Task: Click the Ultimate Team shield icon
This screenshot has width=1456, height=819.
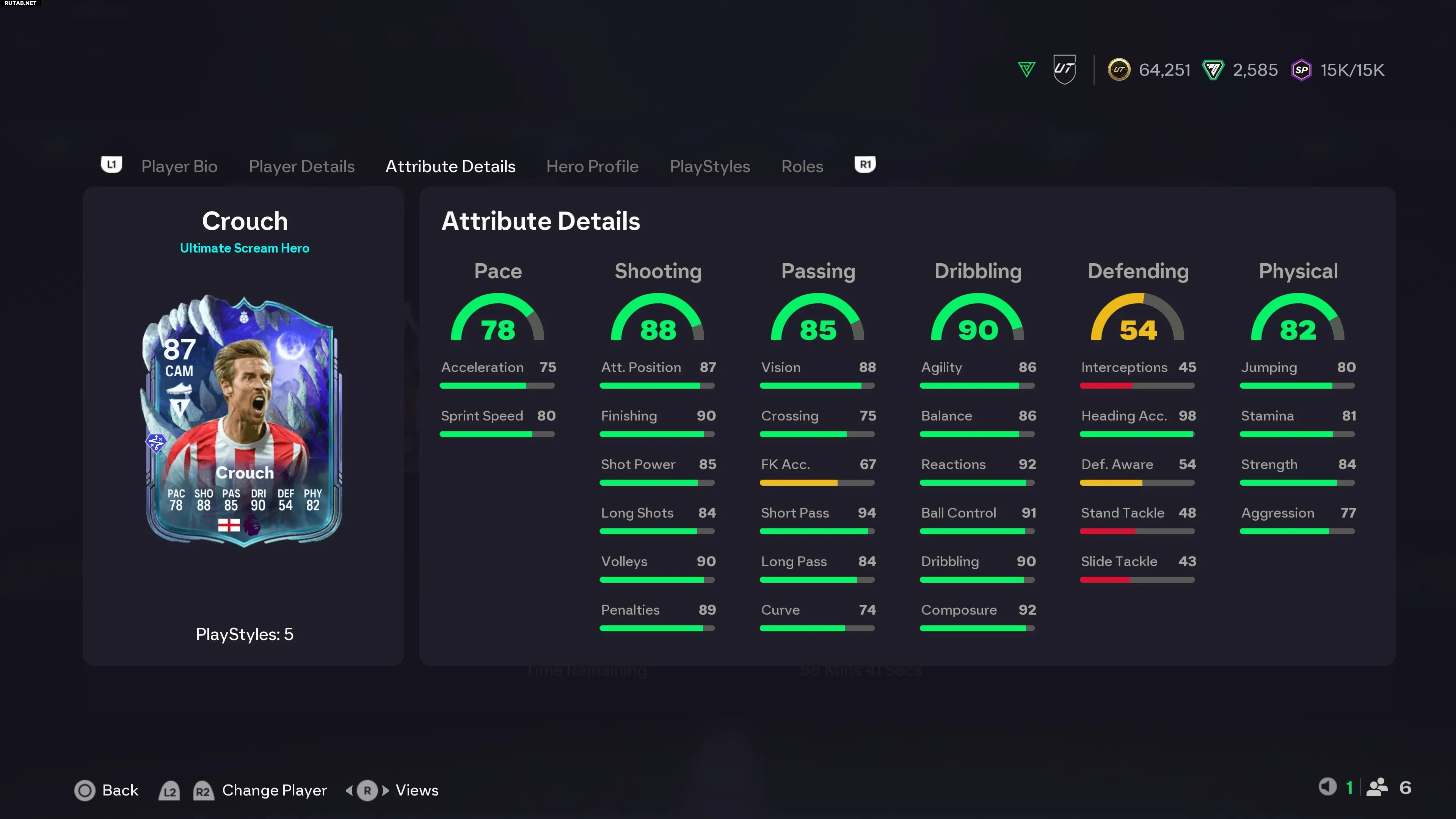Action: click(1064, 69)
